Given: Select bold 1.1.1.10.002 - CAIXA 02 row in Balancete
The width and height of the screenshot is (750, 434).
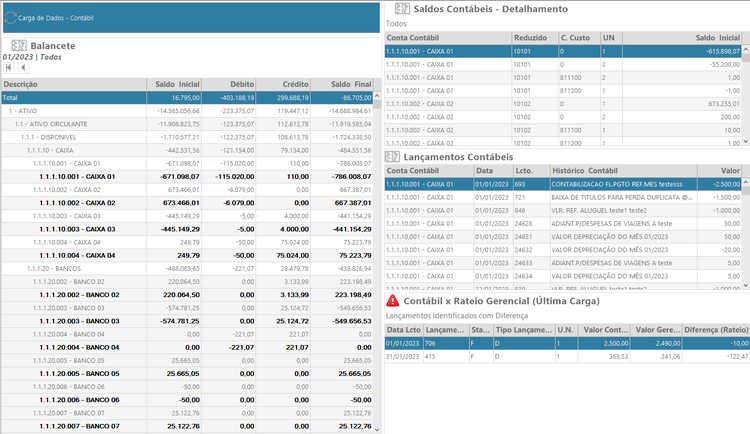Looking at the screenshot, I should click(187, 203).
